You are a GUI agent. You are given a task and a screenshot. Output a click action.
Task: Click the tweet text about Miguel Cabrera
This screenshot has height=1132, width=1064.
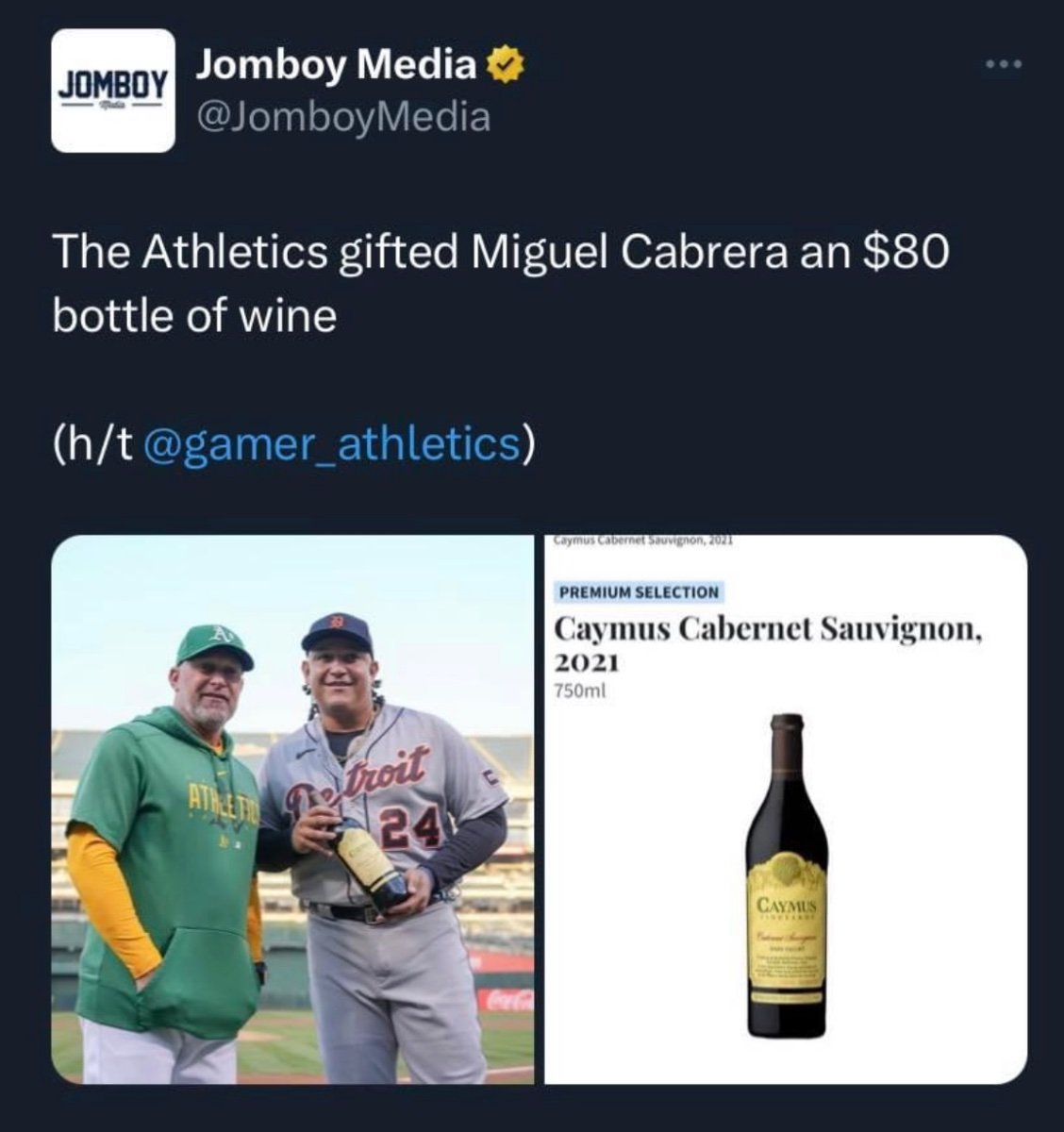coord(499,284)
